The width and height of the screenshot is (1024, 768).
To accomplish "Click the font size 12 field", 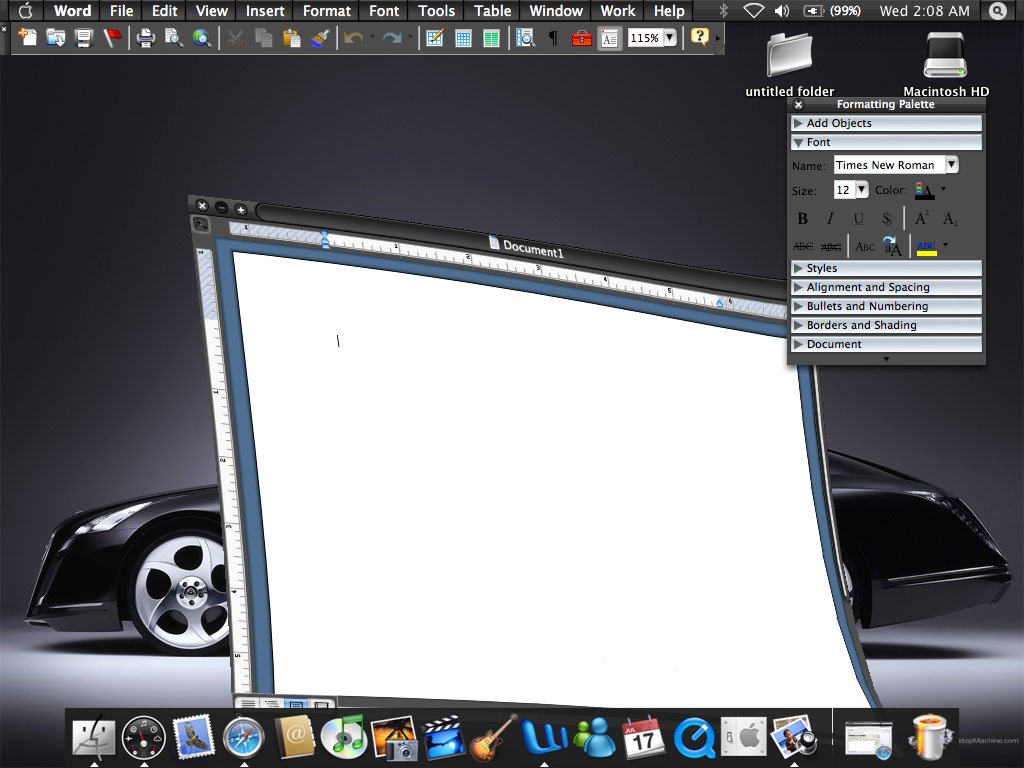I will coord(844,190).
